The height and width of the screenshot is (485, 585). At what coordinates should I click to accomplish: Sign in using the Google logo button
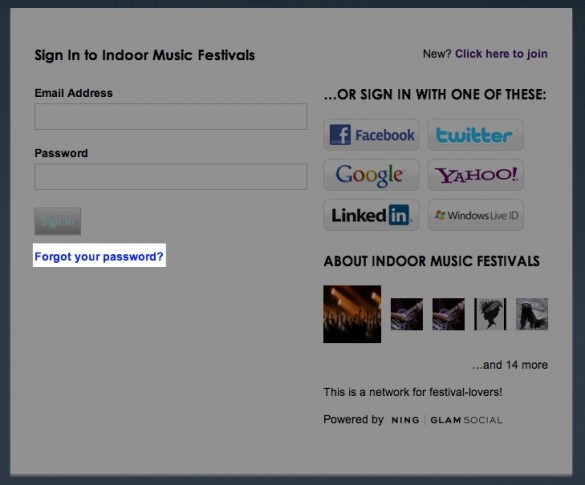coord(372,175)
